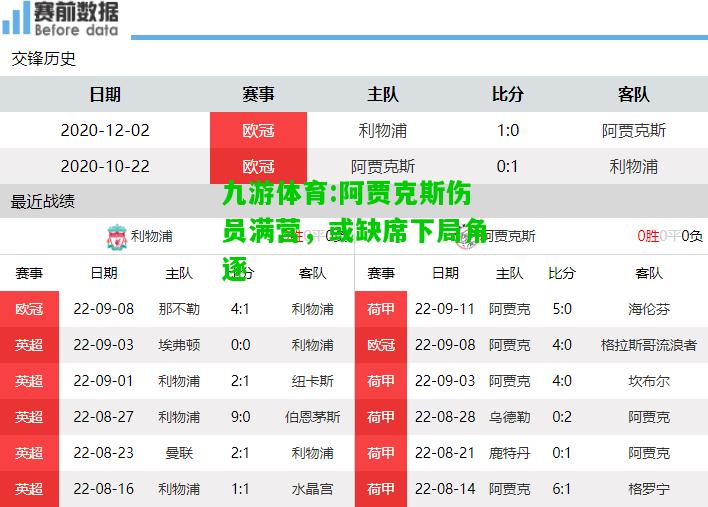The height and width of the screenshot is (507, 708).
Task: Click away team 格拉斯哥流浪者
Action: click(x=649, y=345)
